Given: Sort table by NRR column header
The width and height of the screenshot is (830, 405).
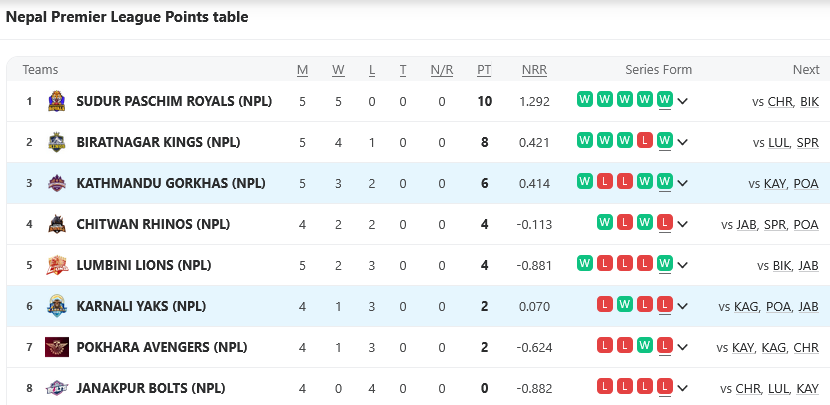Looking at the screenshot, I should (534, 70).
